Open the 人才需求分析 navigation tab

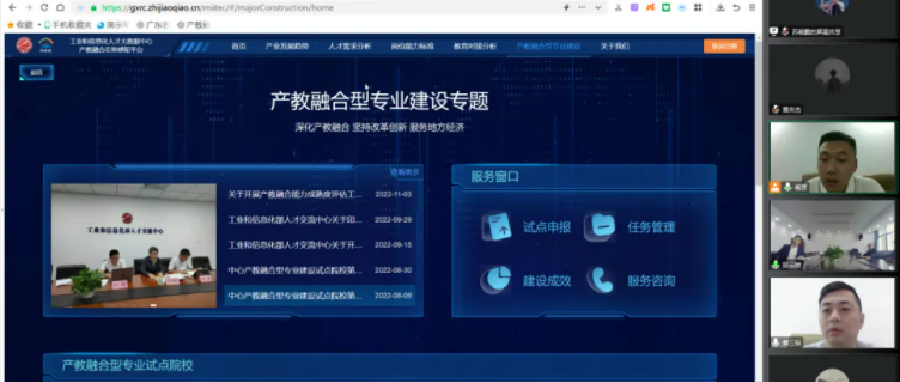coord(350,46)
